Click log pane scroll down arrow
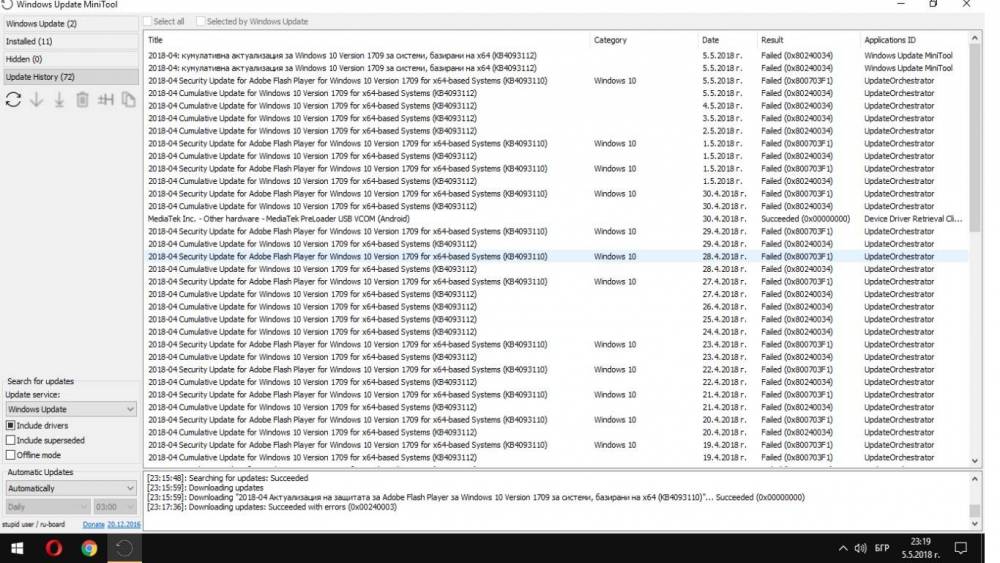 click(x=974, y=523)
